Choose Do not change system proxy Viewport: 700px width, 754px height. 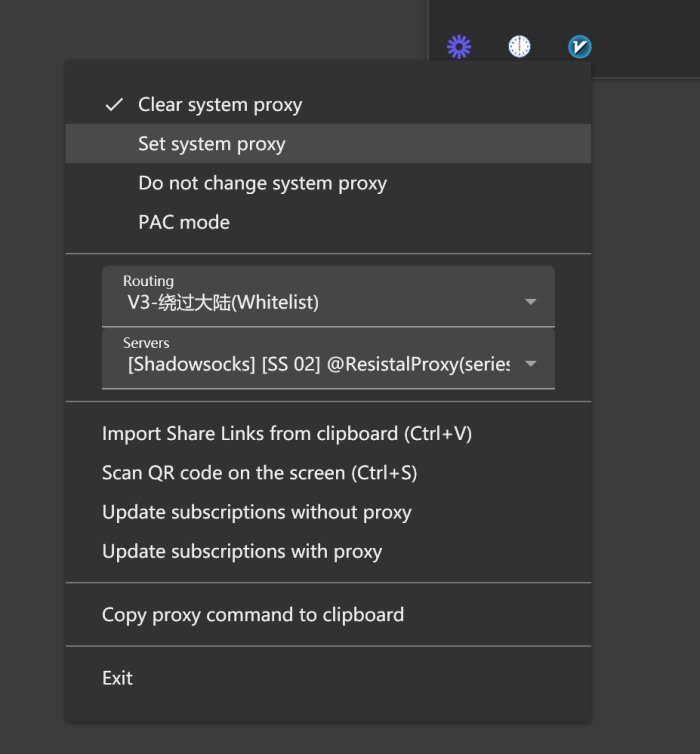(x=262, y=183)
